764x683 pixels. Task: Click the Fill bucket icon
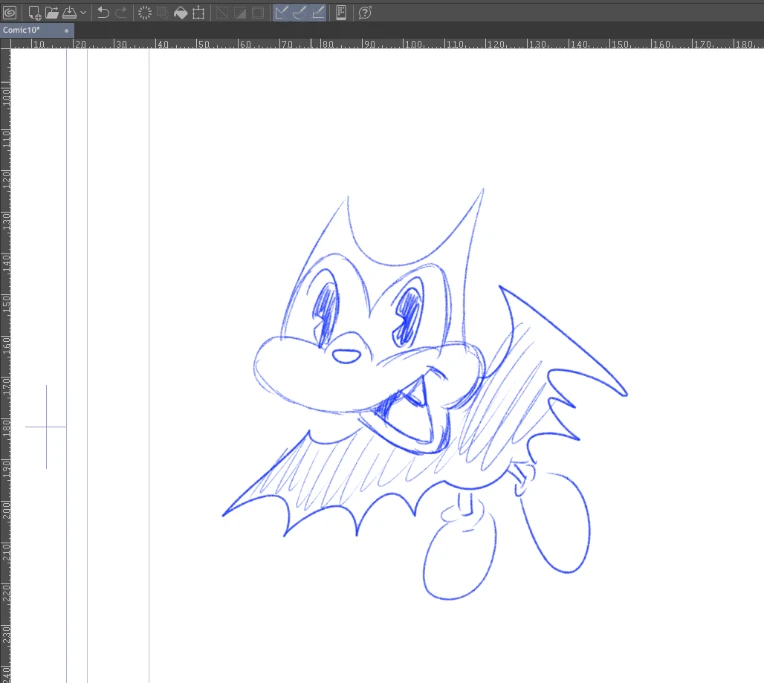(x=181, y=13)
